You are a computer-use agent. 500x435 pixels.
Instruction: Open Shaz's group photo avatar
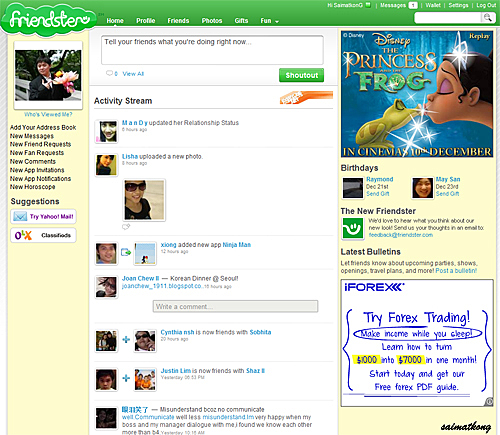[145, 379]
